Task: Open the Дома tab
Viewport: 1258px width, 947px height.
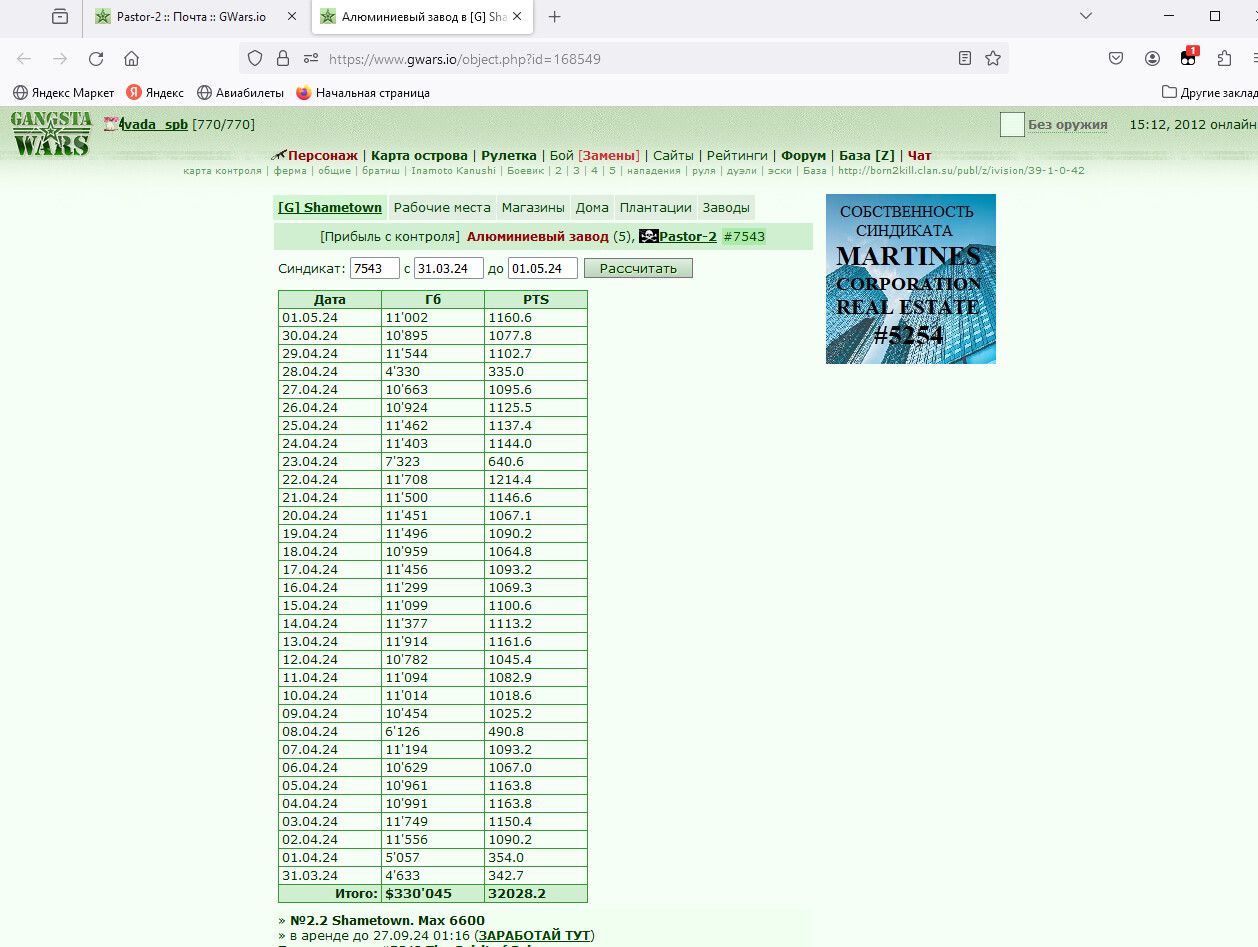Action: coord(592,207)
